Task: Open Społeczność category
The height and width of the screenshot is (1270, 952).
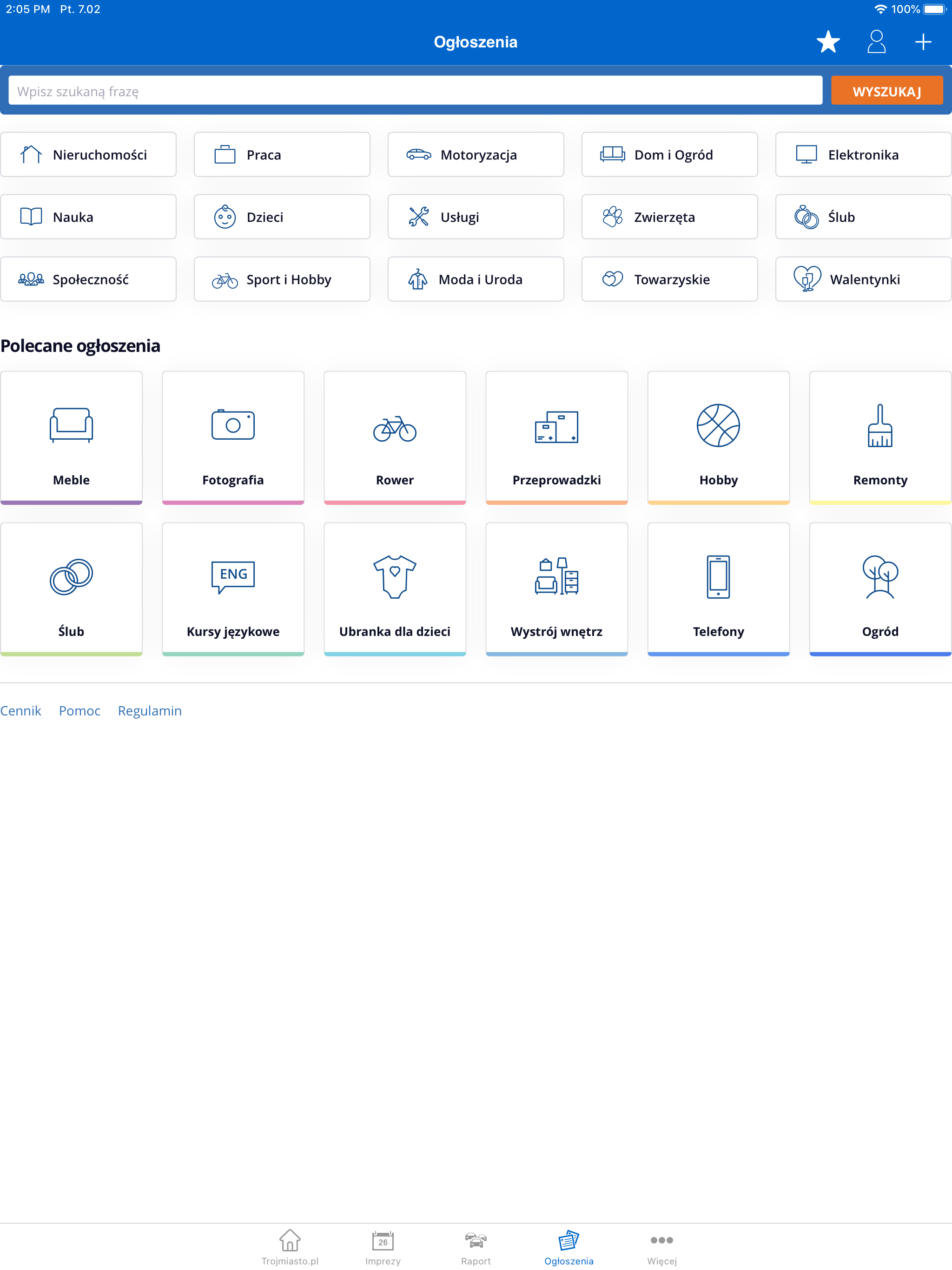Action: 88,279
